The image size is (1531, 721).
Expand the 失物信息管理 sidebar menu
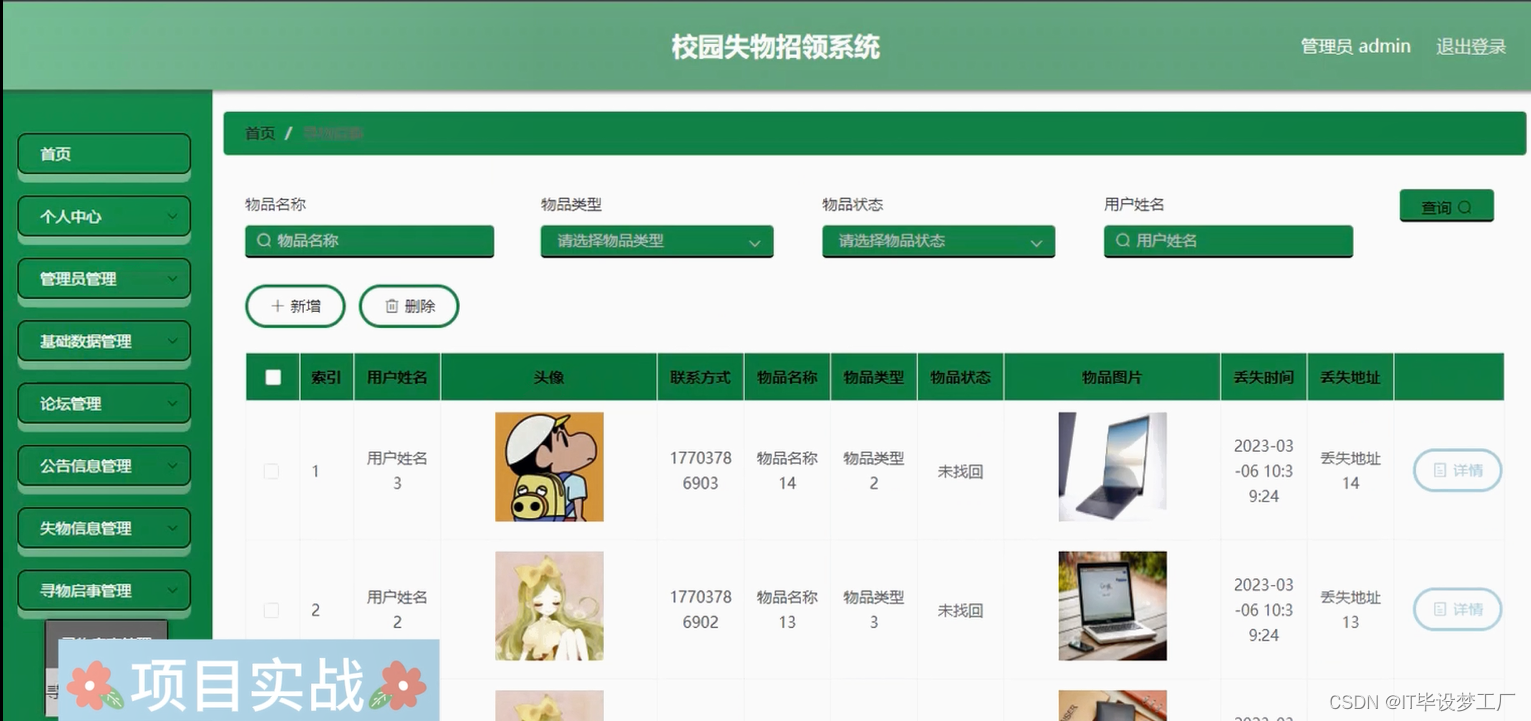(x=104, y=528)
